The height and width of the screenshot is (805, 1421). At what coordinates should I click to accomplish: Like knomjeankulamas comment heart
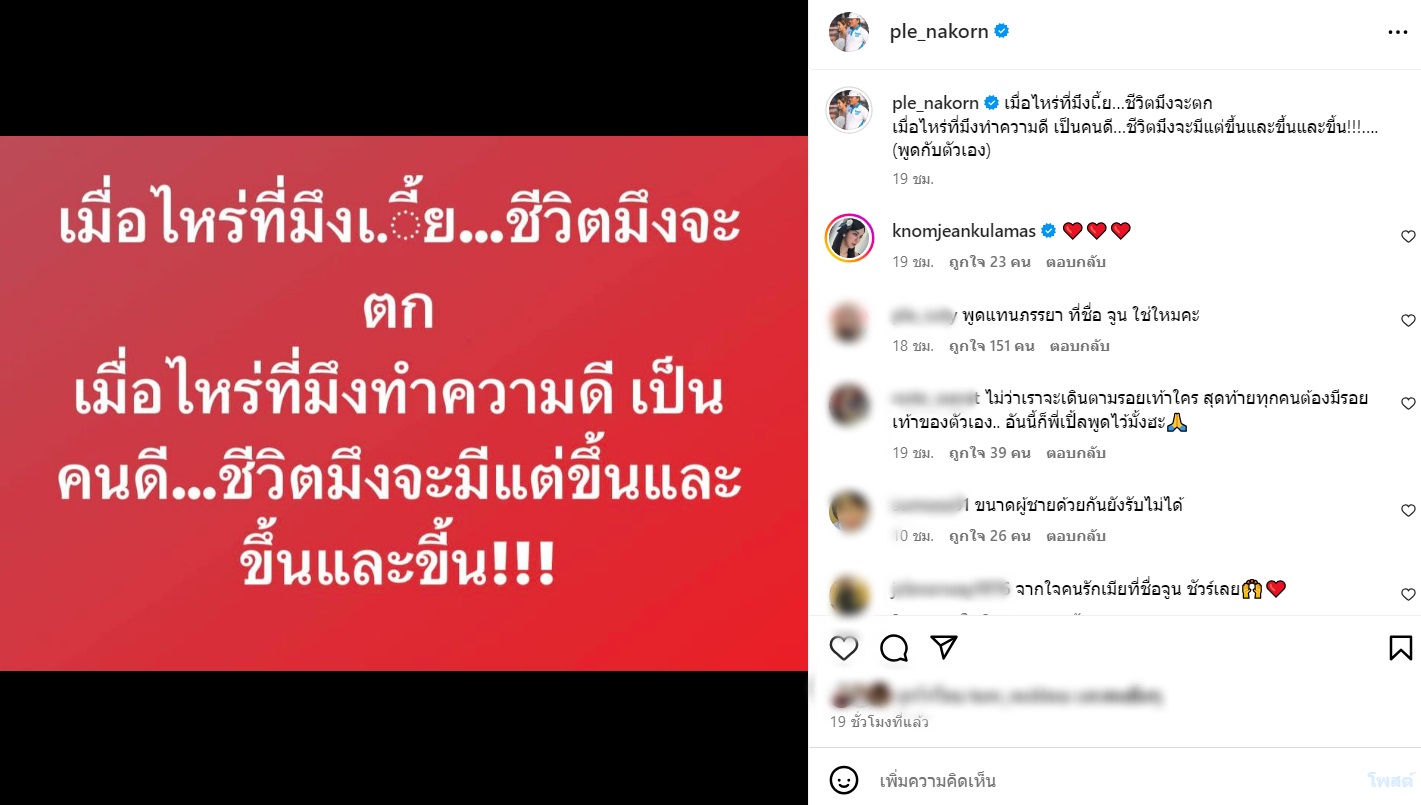coord(1408,237)
